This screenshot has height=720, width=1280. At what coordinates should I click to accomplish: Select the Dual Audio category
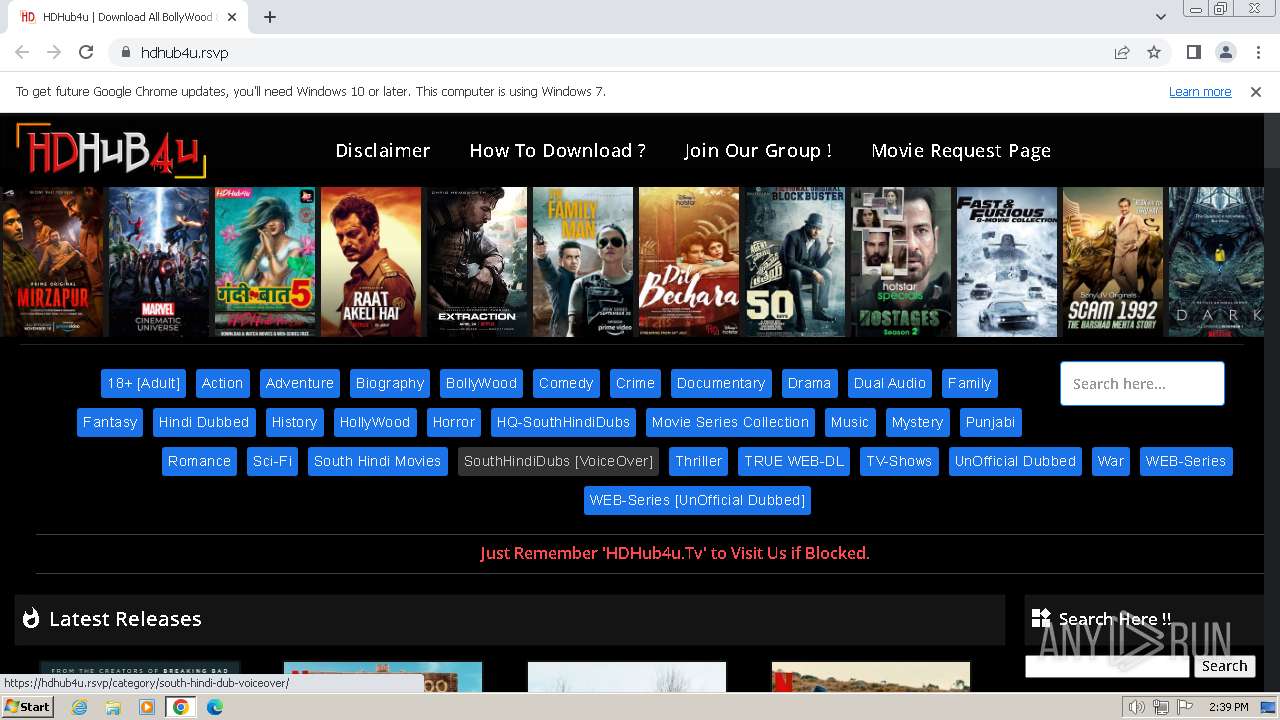pos(890,383)
